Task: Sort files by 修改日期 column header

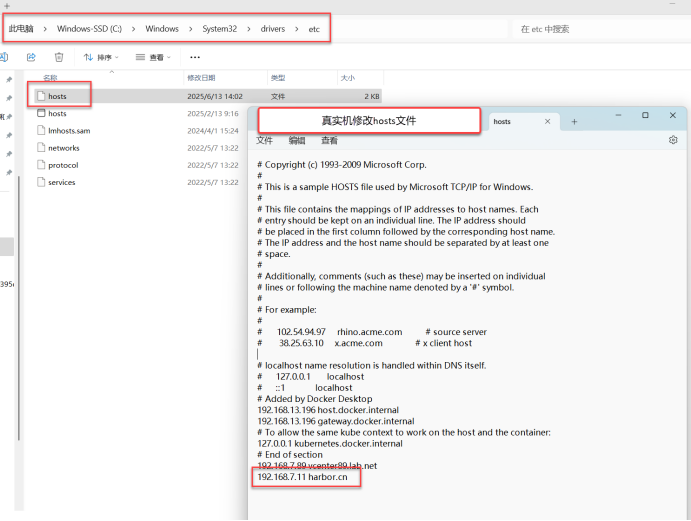Action: coord(201,78)
